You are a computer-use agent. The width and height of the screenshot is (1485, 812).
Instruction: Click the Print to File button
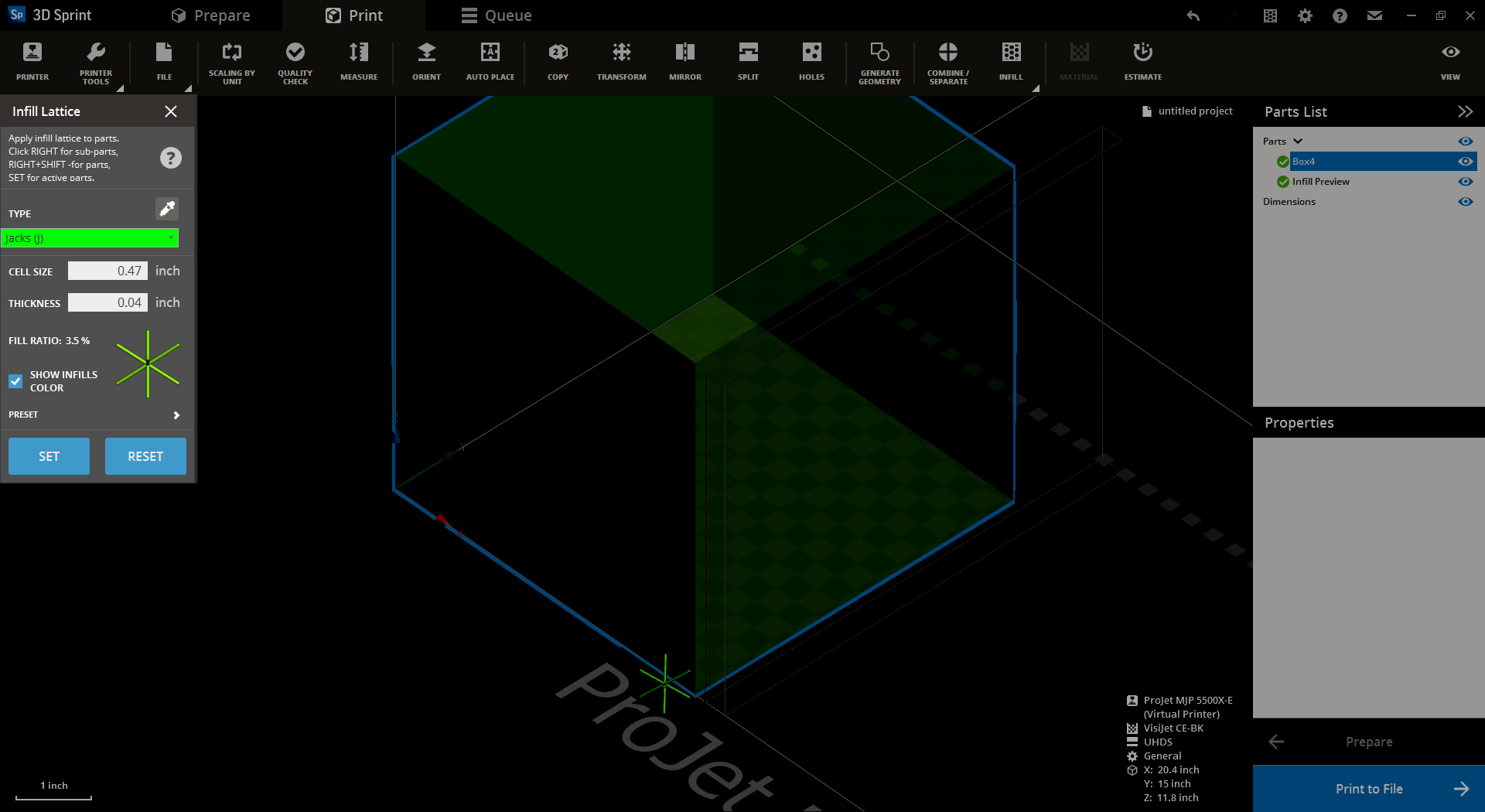click(x=1368, y=788)
